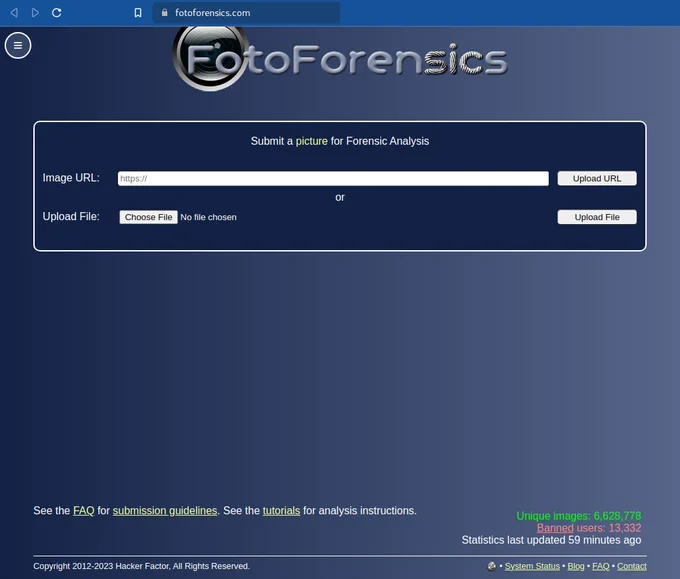Click the Upload URL button

597,178
